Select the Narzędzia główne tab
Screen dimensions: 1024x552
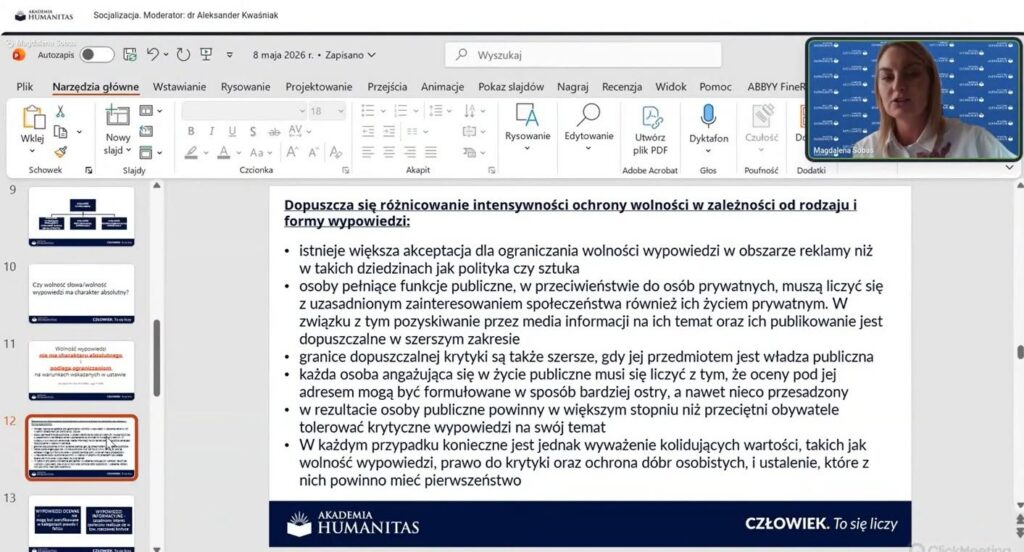click(x=95, y=87)
